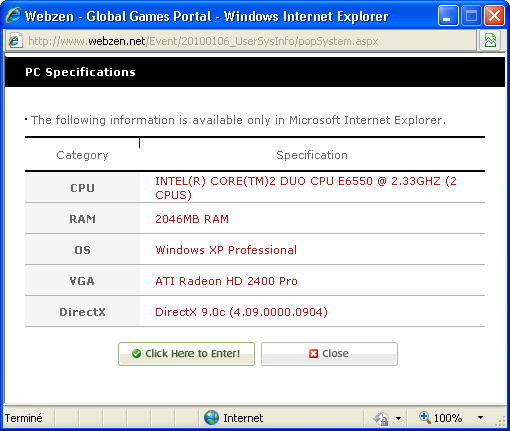This screenshot has width=510, height=431.
Task: Click the protected mode security lock icon
Action: click(x=382, y=419)
